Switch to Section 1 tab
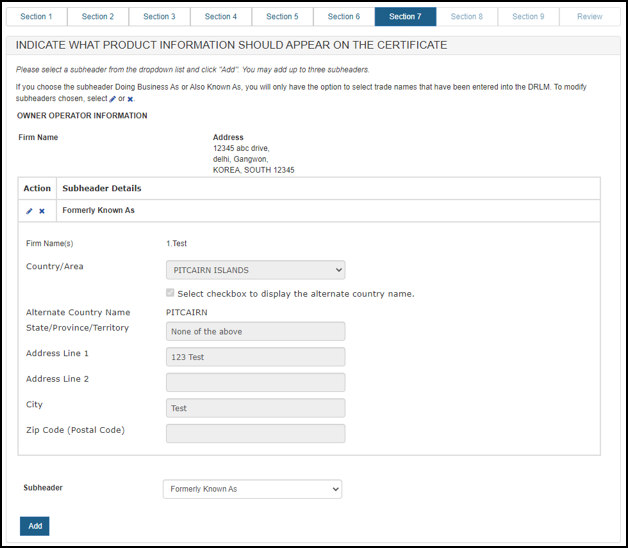 (36, 17)
